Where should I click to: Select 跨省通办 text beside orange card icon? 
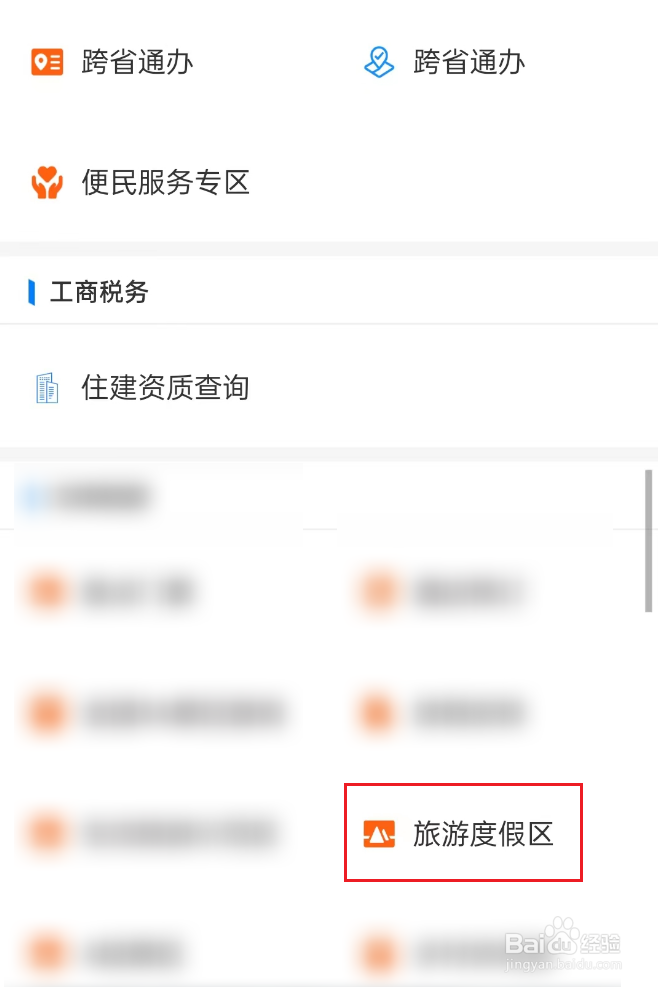tap(137, 62)
